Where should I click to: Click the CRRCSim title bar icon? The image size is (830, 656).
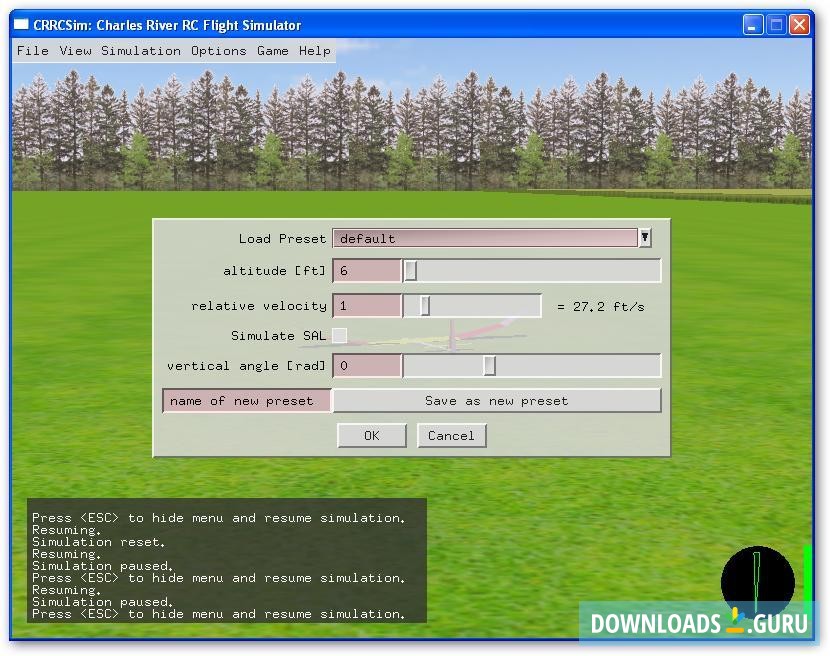coord(21,24)
